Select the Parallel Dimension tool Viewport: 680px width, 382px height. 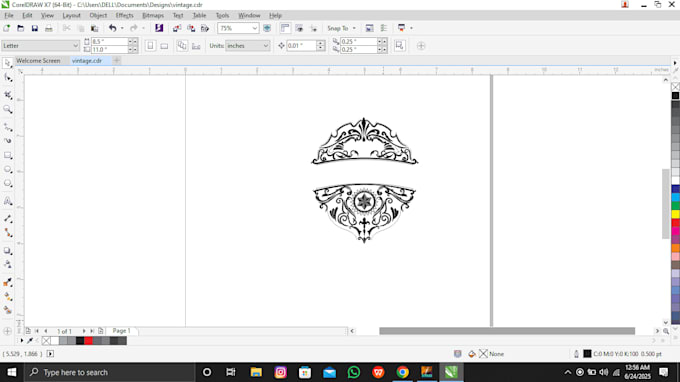pyautogui.click(x=7, y=219)
